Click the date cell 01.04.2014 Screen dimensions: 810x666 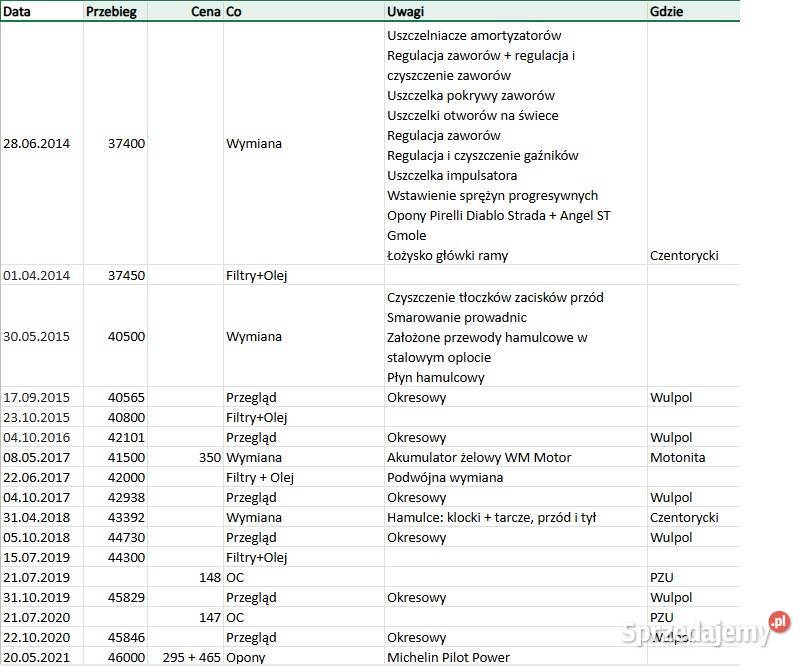coord(37,275)
